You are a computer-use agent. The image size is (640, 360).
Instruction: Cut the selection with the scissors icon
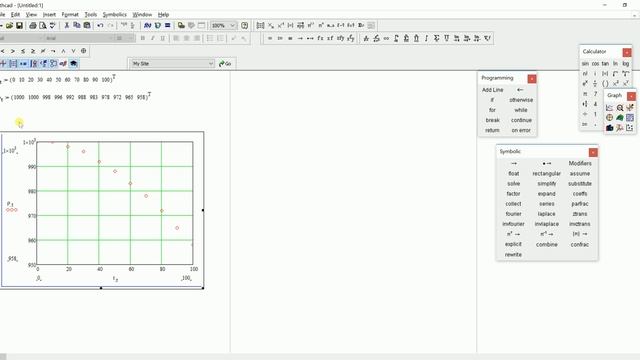pos(67,25)
